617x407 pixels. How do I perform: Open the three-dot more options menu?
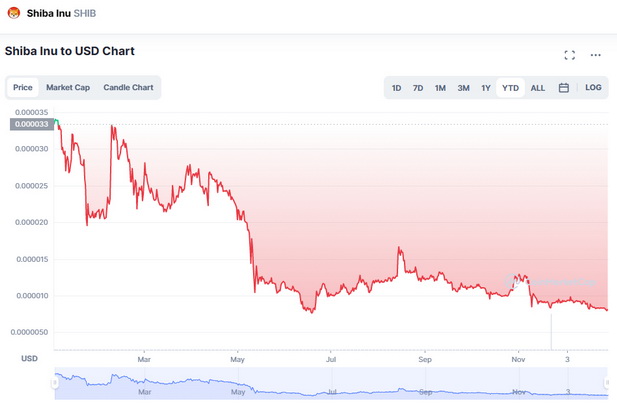click(596, 55)
